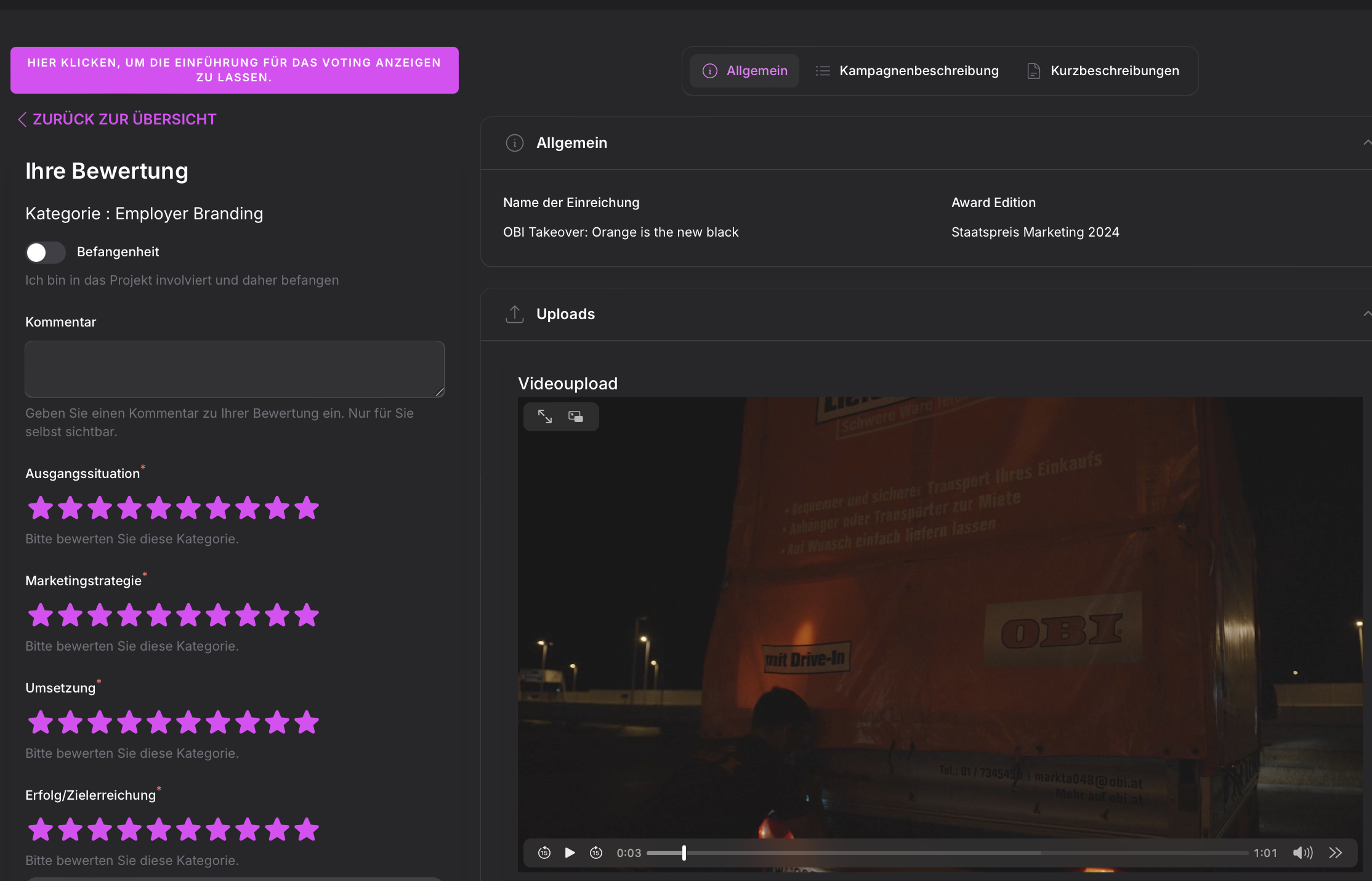The height and width of the screenshot is (881, 1372).
Task: Click the skip forward 15 seconds icon
Action: (595, 853)
